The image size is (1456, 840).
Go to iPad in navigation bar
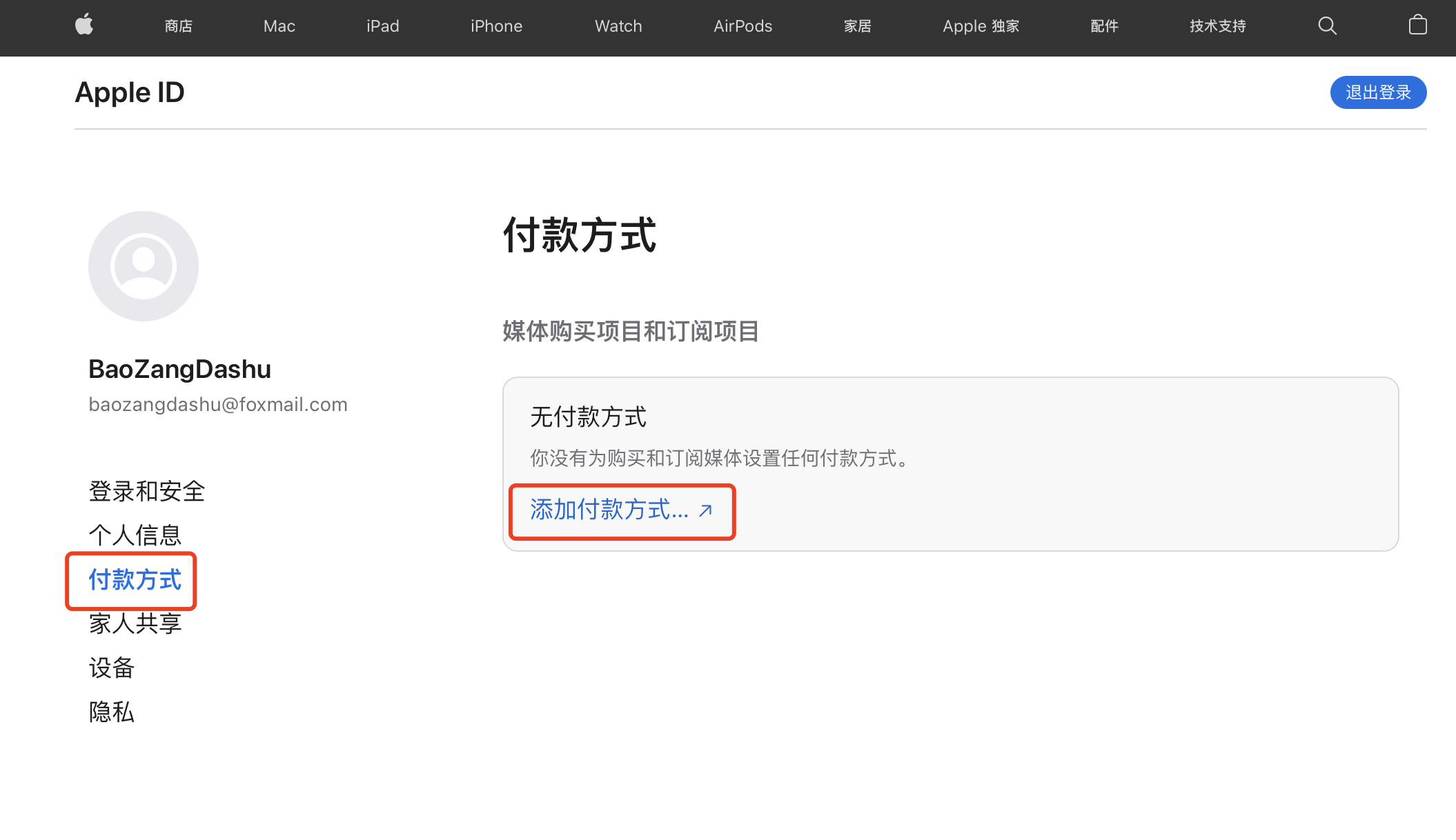pos(382,26)
